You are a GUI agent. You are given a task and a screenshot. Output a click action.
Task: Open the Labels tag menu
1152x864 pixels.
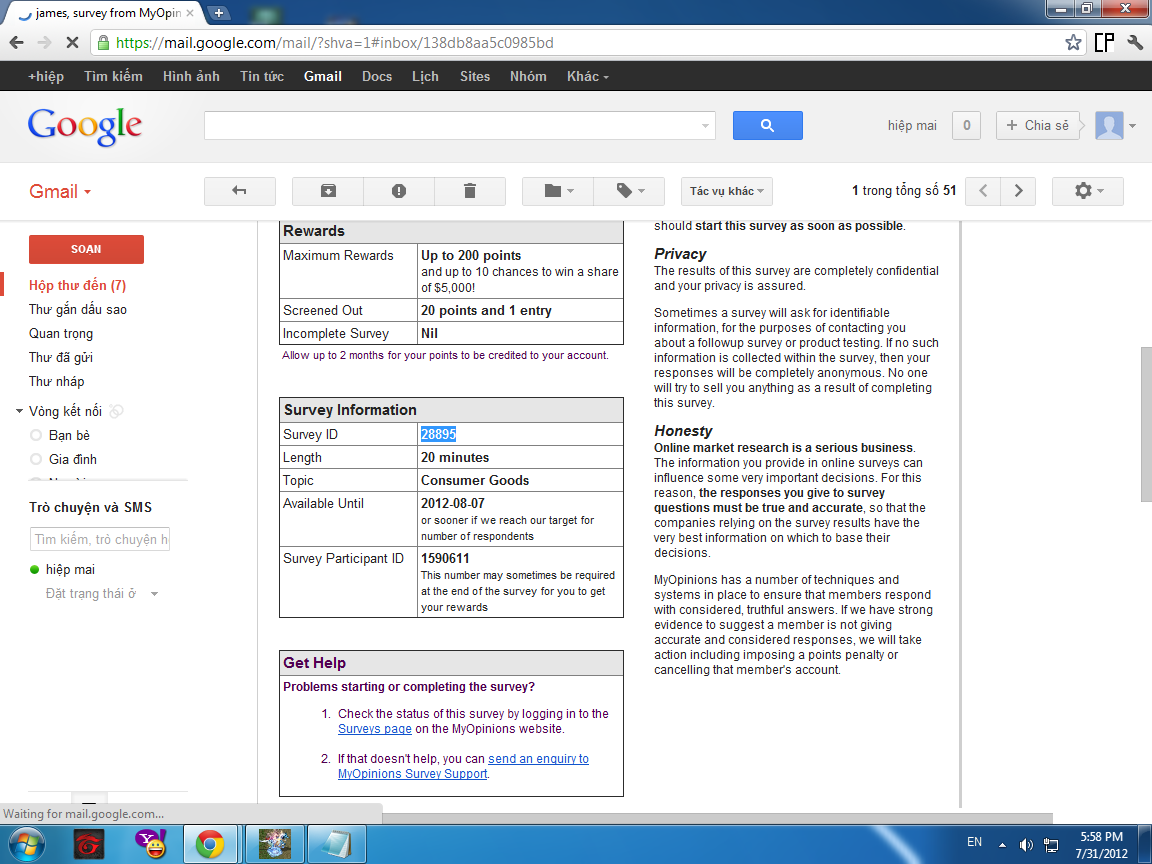coord(630,191)
